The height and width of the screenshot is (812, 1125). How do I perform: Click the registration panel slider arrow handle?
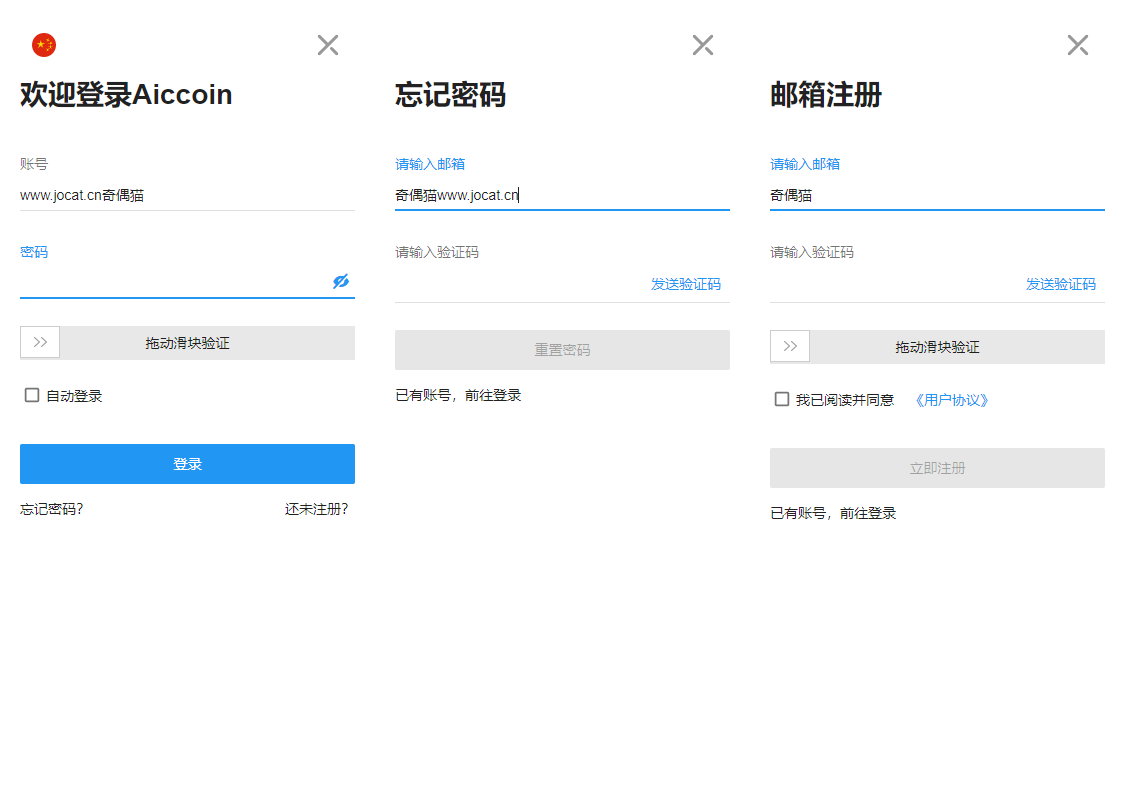(790, 347)
